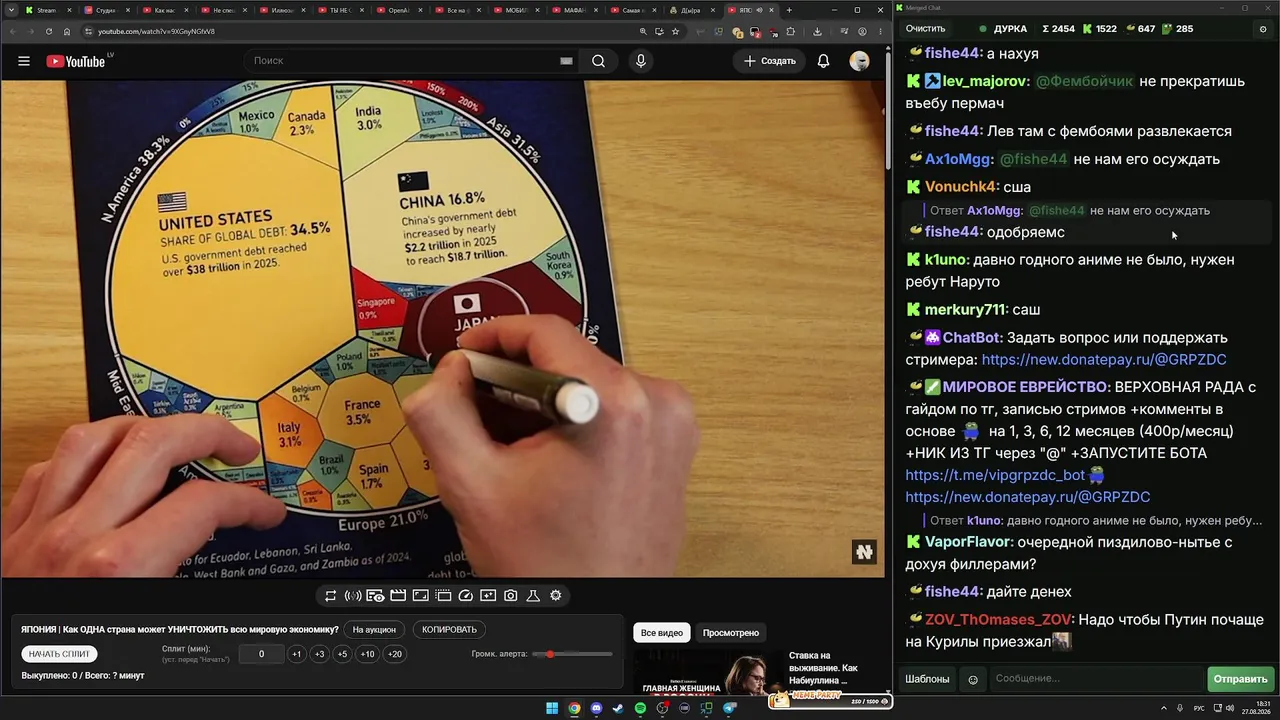Click the Vonuchk4 username in chat
The width and height of the screenshot is (1280, 720).
[x=961, y=187]
